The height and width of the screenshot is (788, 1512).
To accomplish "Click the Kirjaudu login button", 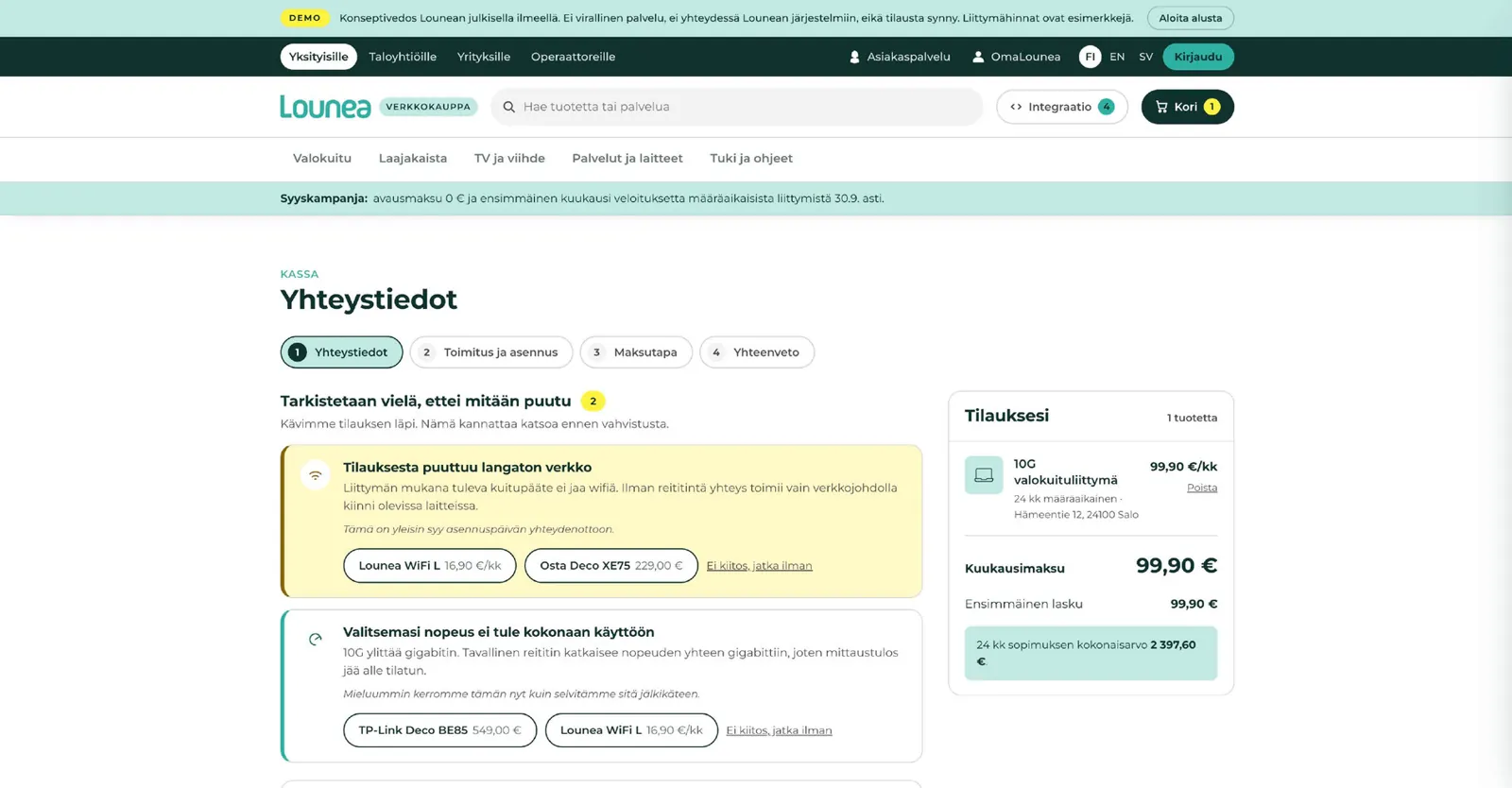I will click(1198, 57).
